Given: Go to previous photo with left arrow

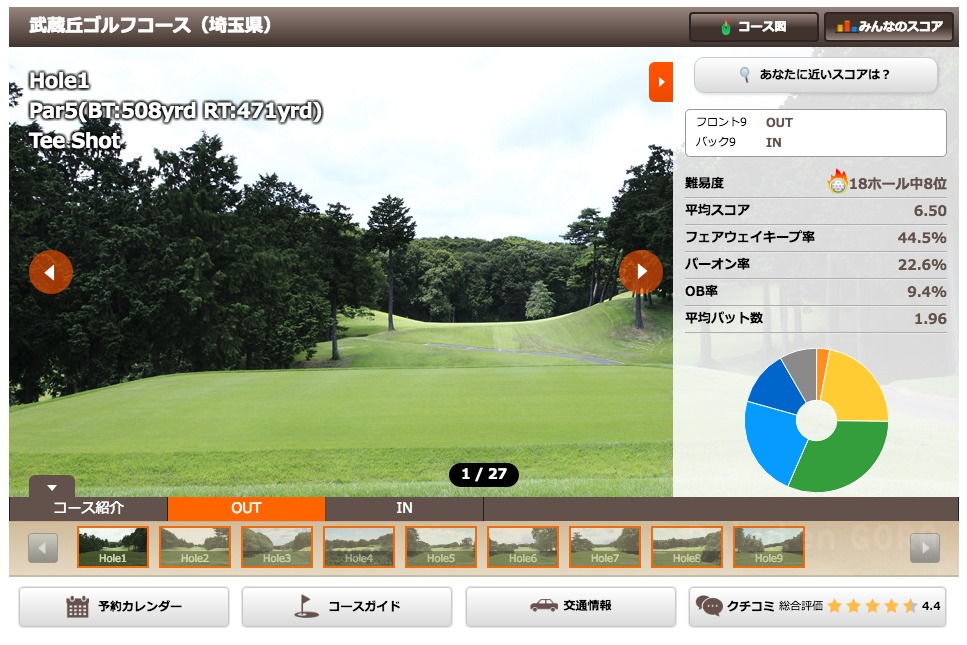Looking at the screenshot, I should 51,272.
